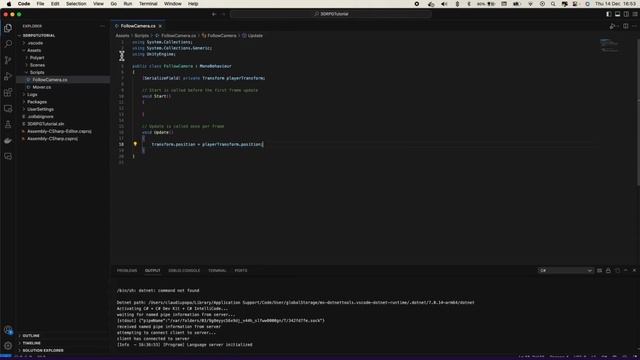Open the Terminal menu
The image size is (640, 360).
pyautogui.click(x=148, y=4)
